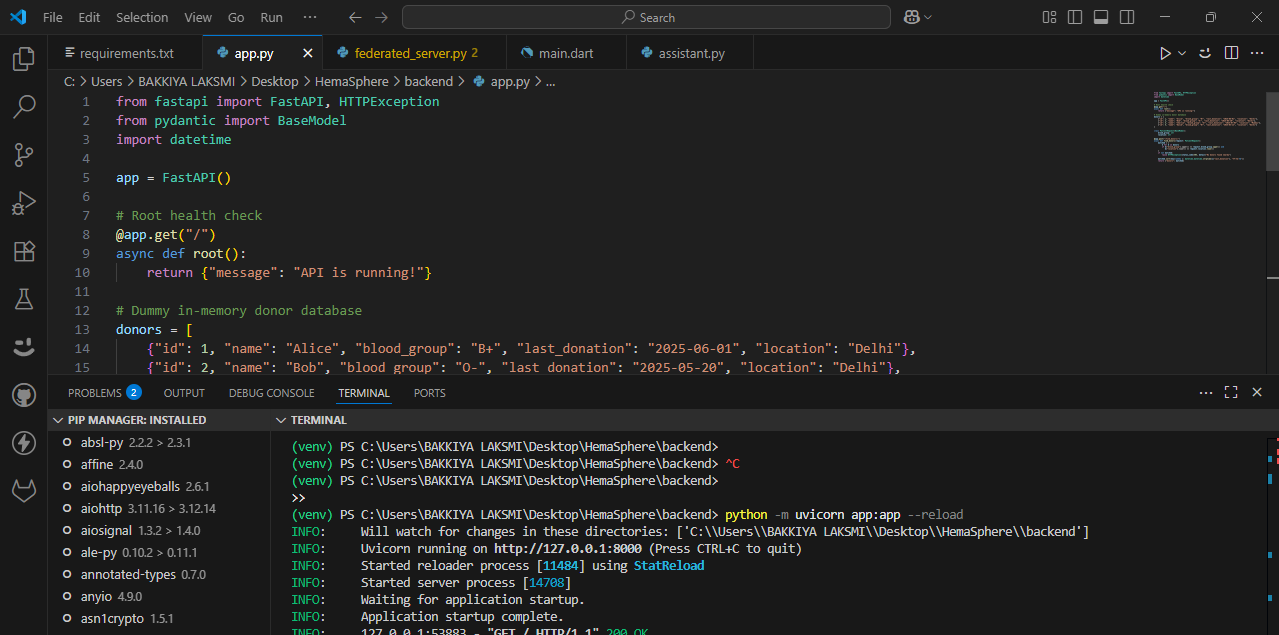Open the Extensions view

click(x=23, y=251)
